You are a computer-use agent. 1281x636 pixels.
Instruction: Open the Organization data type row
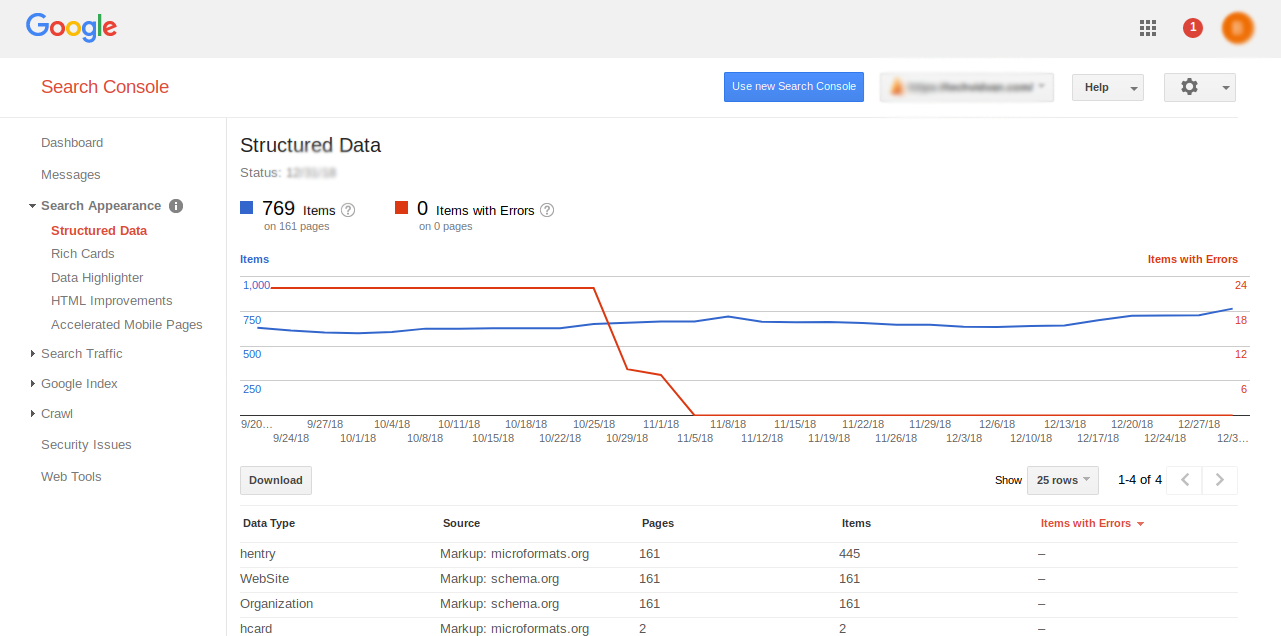[277, 604]
